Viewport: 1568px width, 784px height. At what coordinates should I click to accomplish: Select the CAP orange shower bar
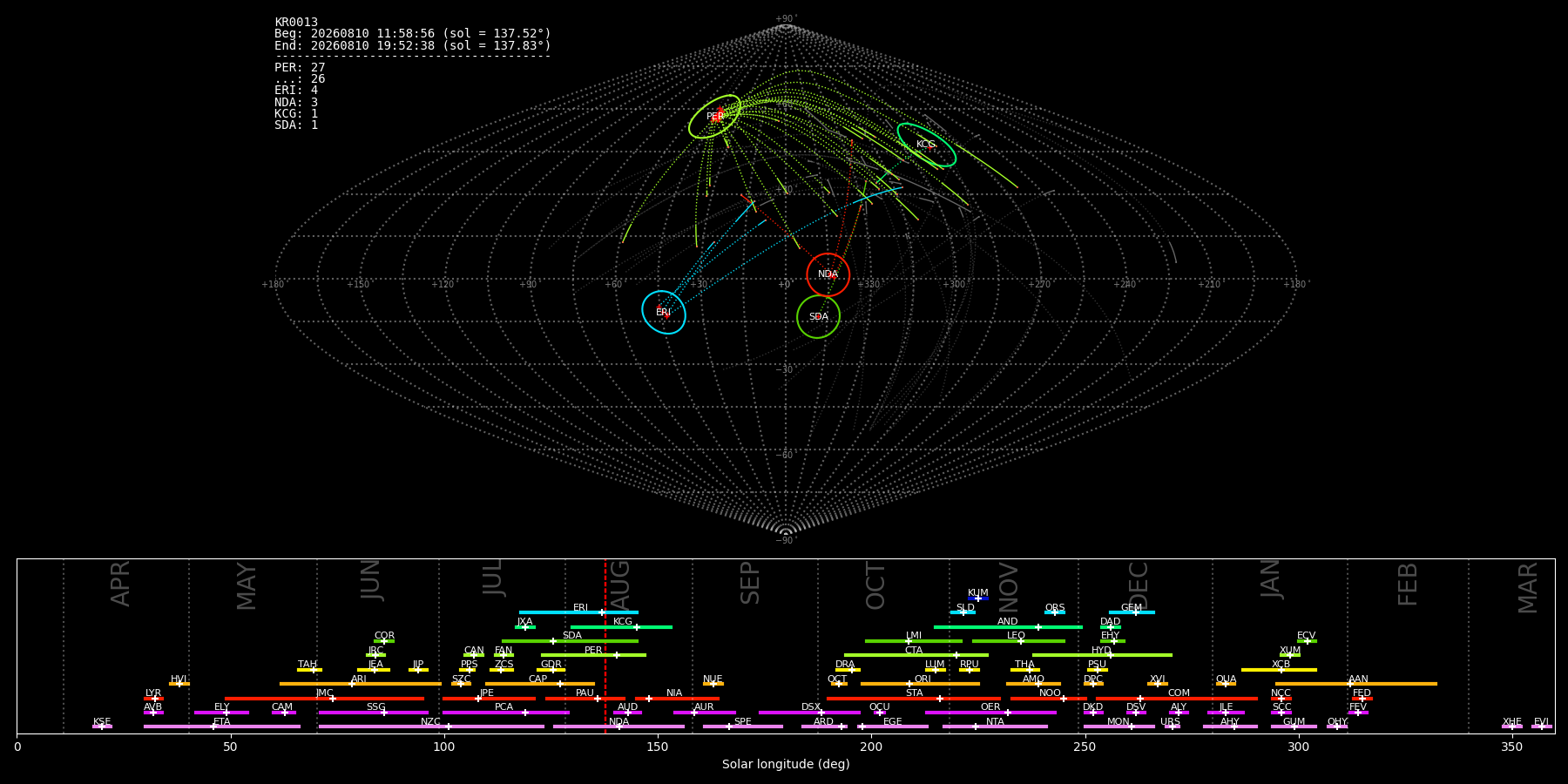click(x=540, y=684)
